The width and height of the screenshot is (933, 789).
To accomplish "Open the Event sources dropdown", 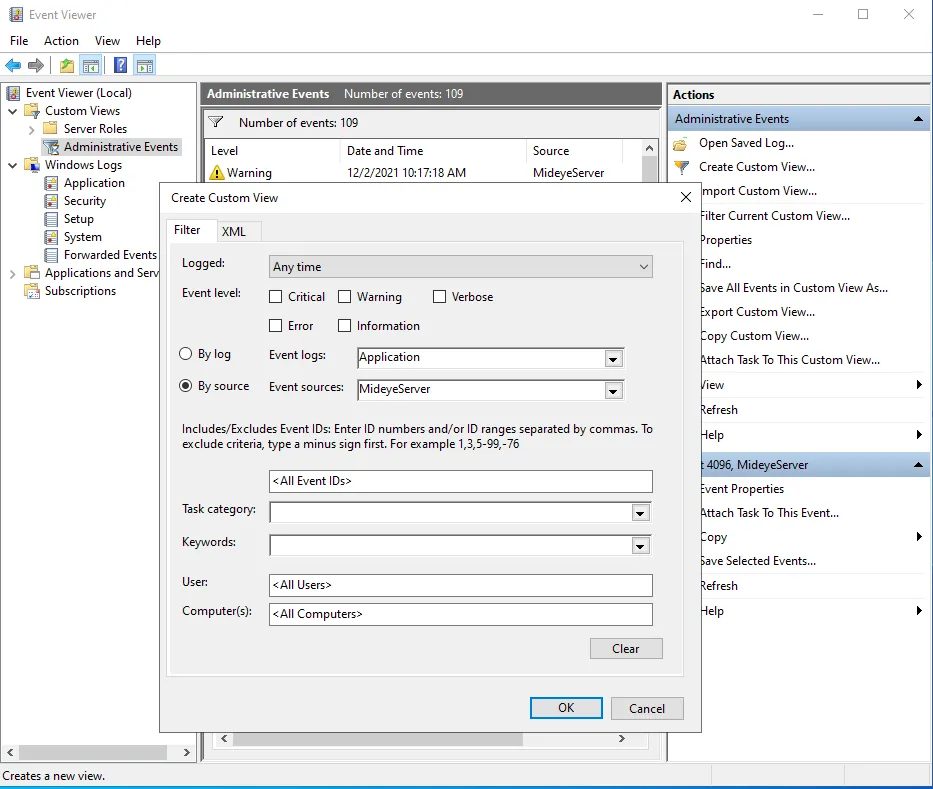I will click(x=613, y=390).
